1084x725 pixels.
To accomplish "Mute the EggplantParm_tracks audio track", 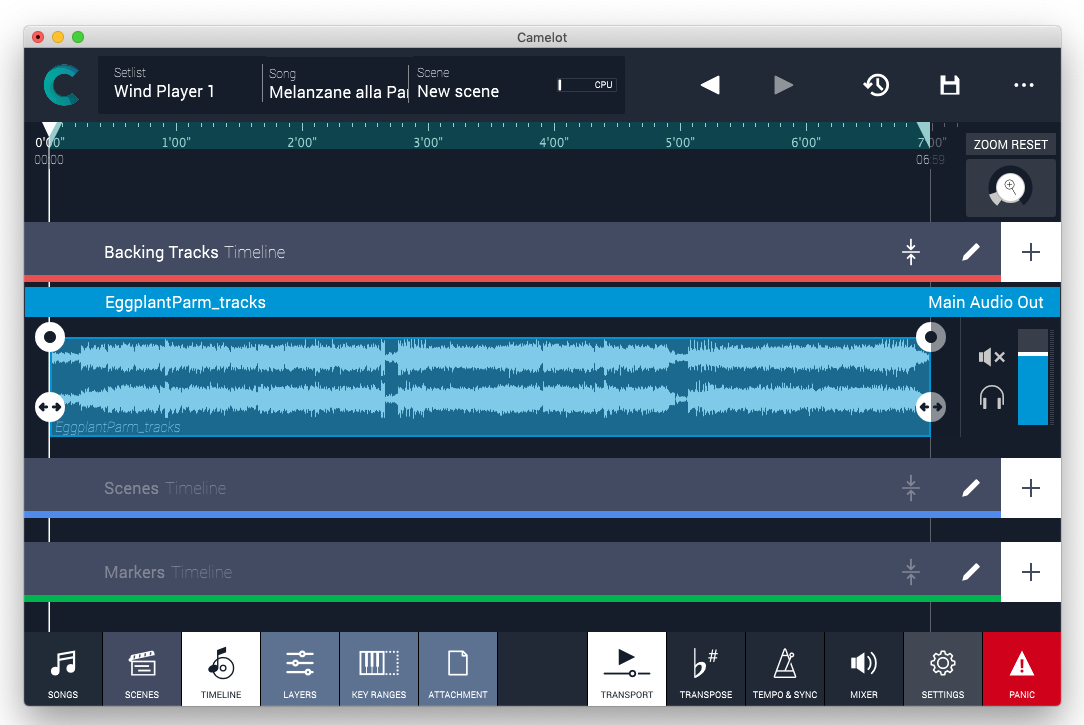I will coord(991,357).
